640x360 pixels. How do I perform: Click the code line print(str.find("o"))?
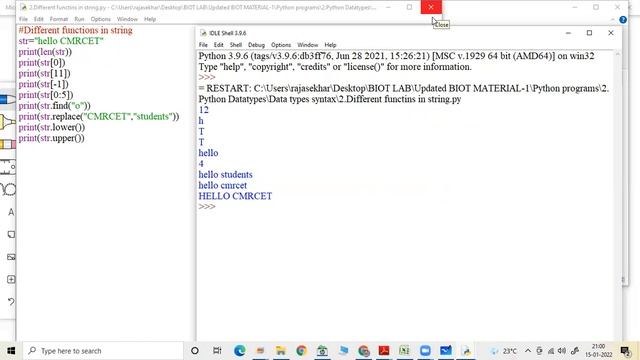[54, 106]
